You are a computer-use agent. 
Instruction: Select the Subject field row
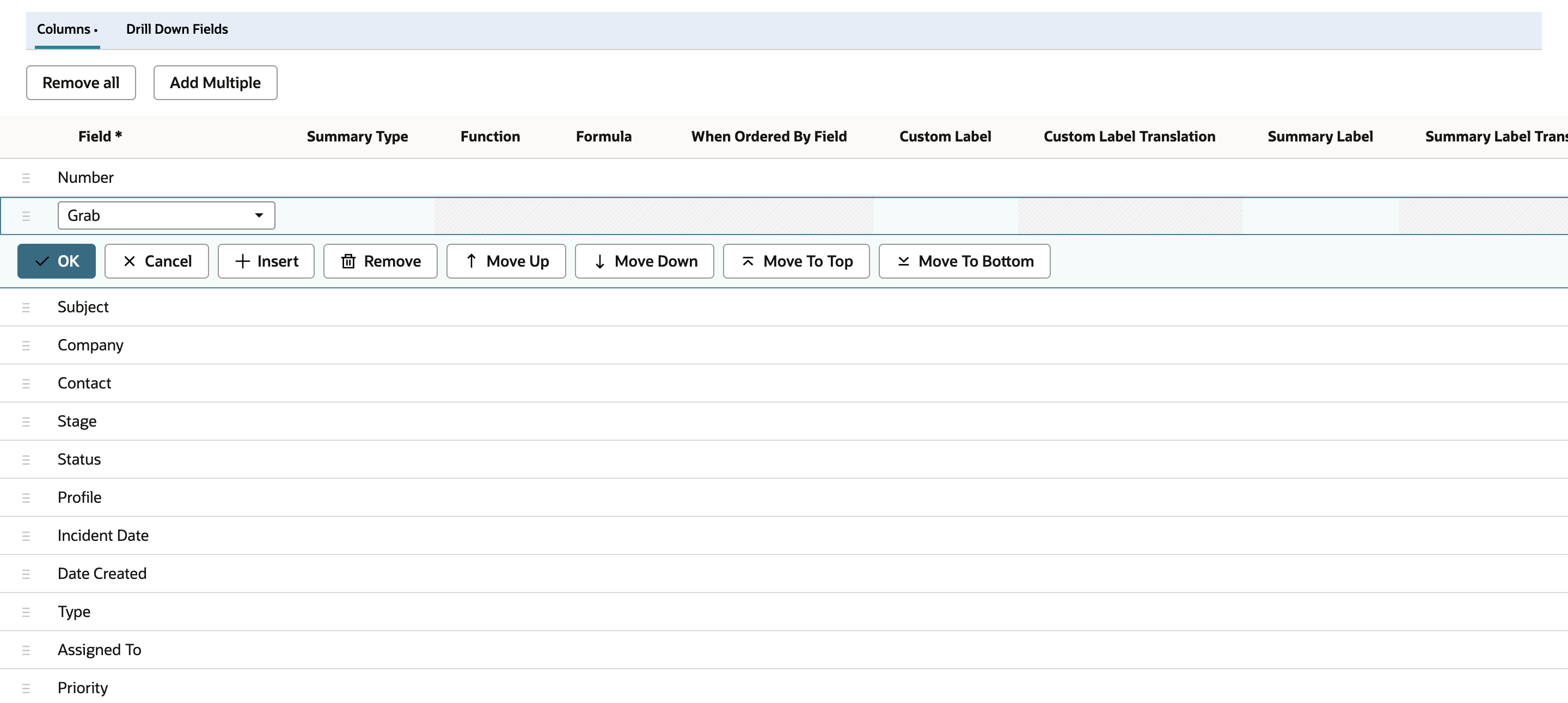784,307
